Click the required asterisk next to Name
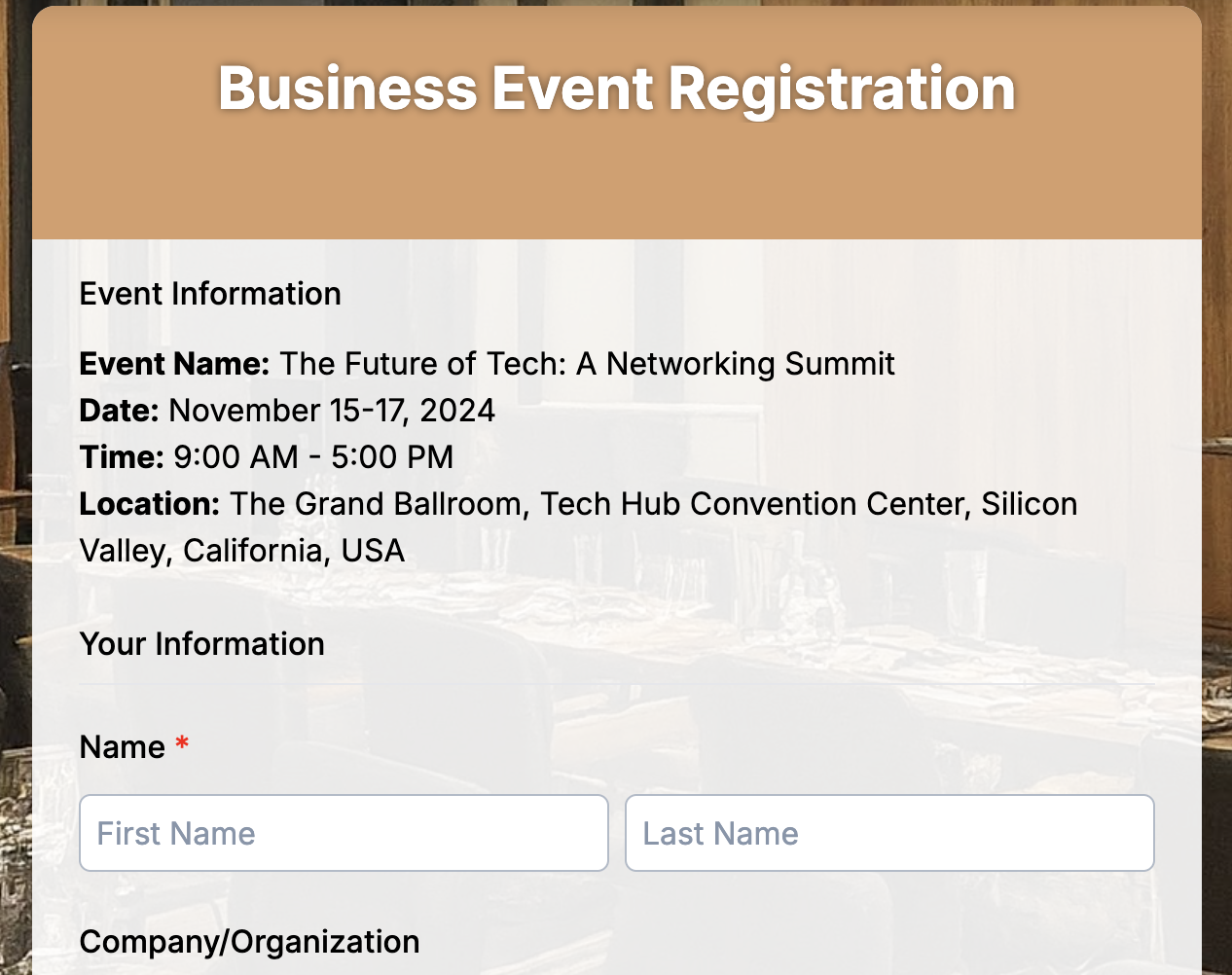The width and height of the screenshot is (1232, 975). click(182, 743)
